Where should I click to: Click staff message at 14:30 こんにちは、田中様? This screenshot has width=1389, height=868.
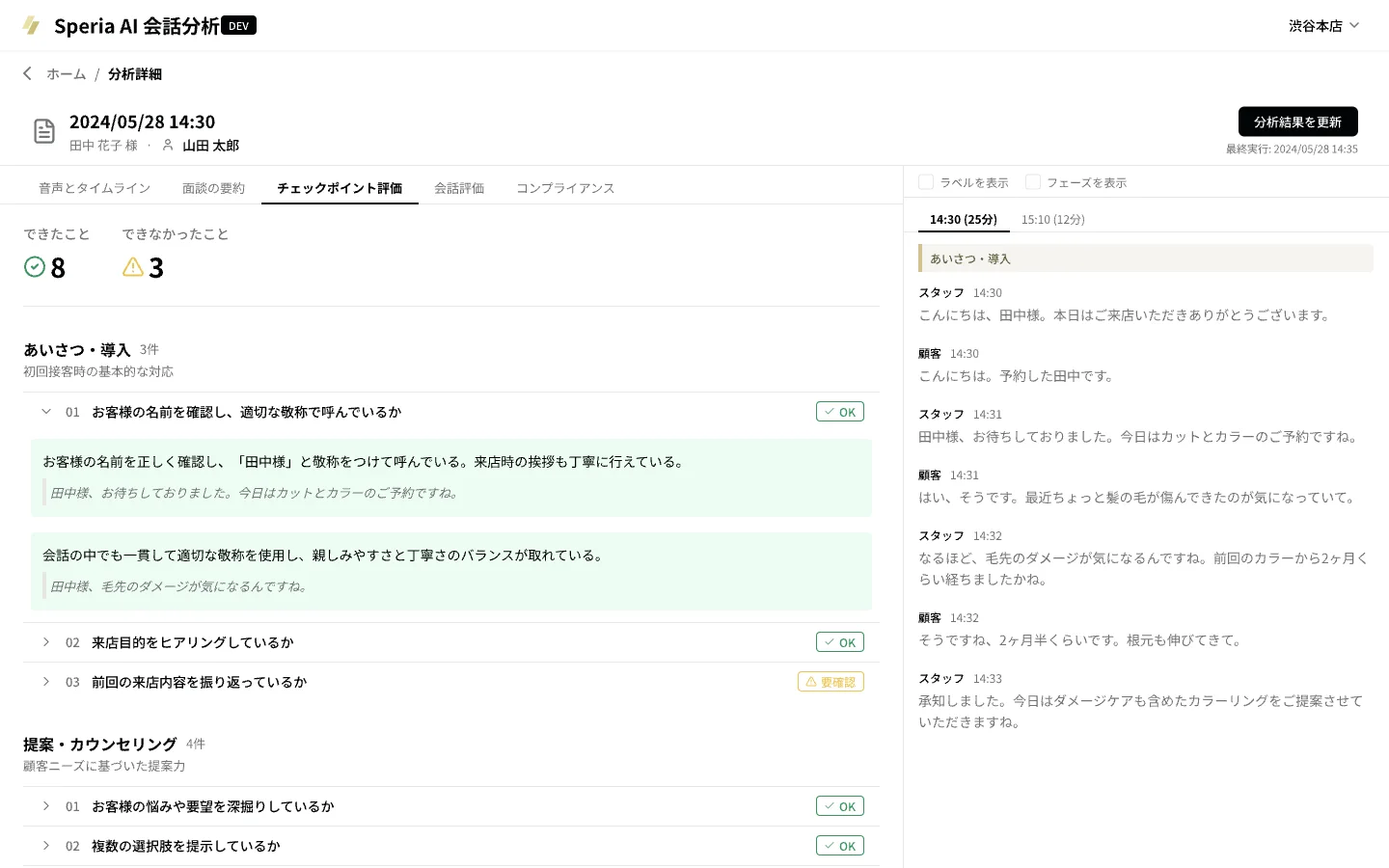(x=1126, y=315)
